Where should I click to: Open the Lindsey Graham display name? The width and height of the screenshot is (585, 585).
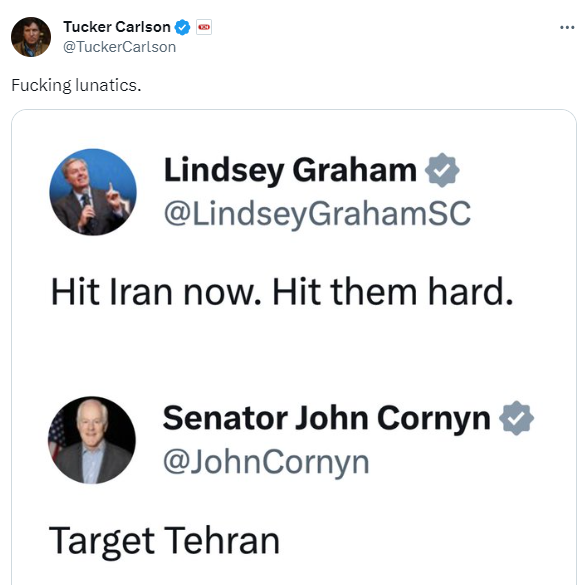point(290,171)
